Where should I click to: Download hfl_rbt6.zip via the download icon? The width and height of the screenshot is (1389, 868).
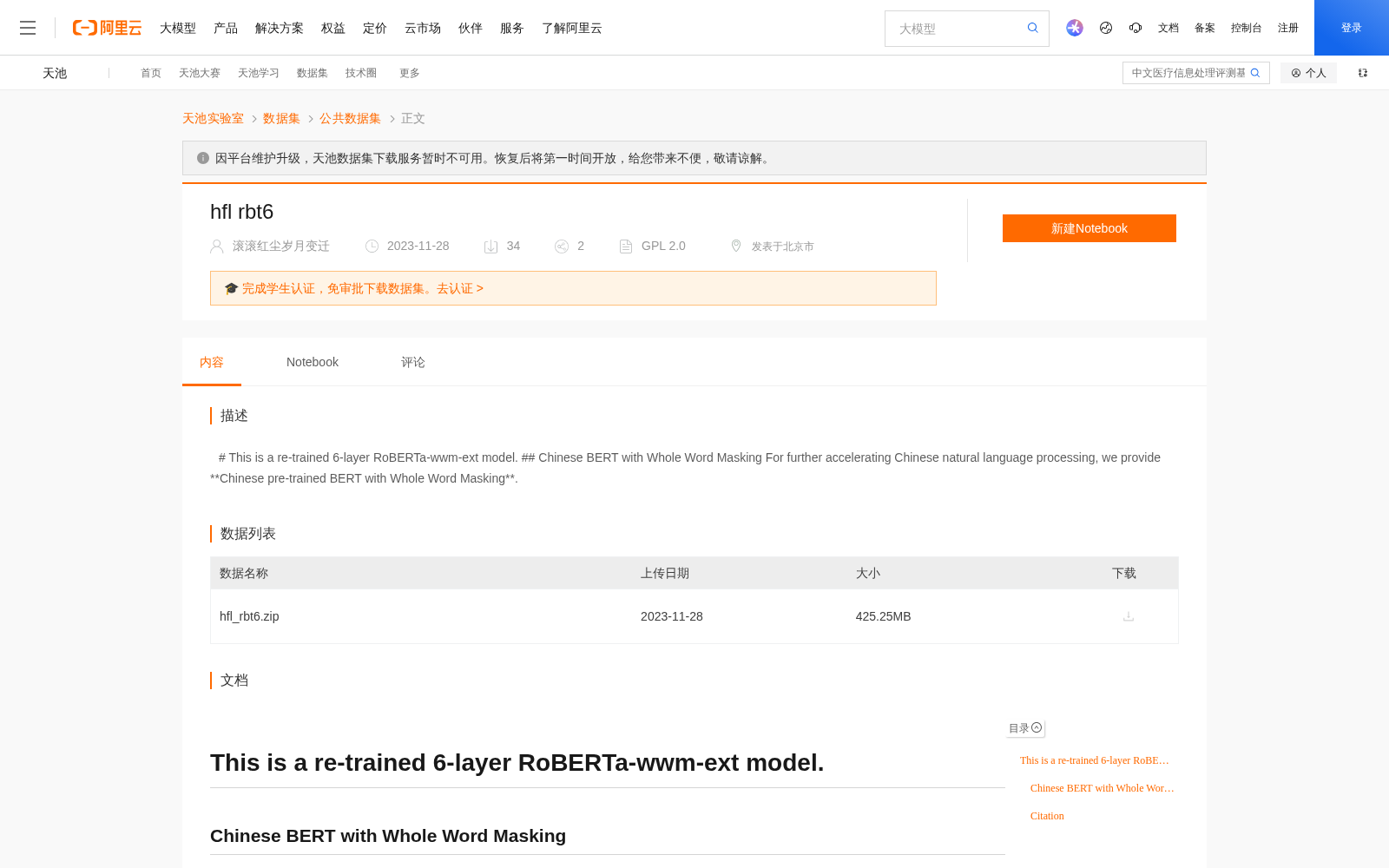pyautogui.click(x=1129, y=616)
